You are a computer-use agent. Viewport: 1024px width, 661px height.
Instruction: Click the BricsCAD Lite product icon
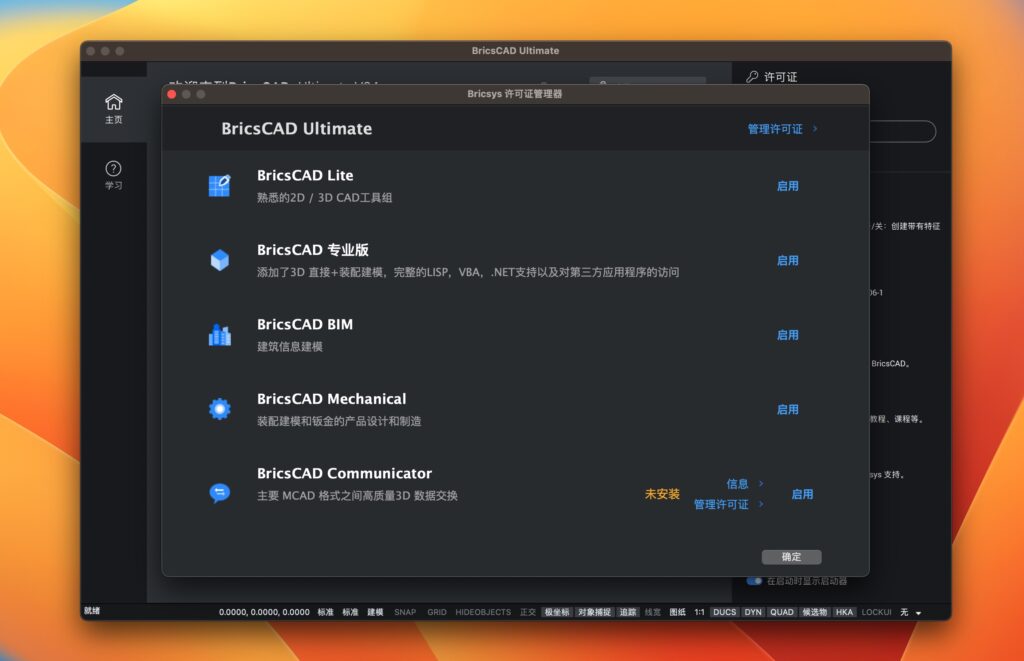tap(222, 184)
